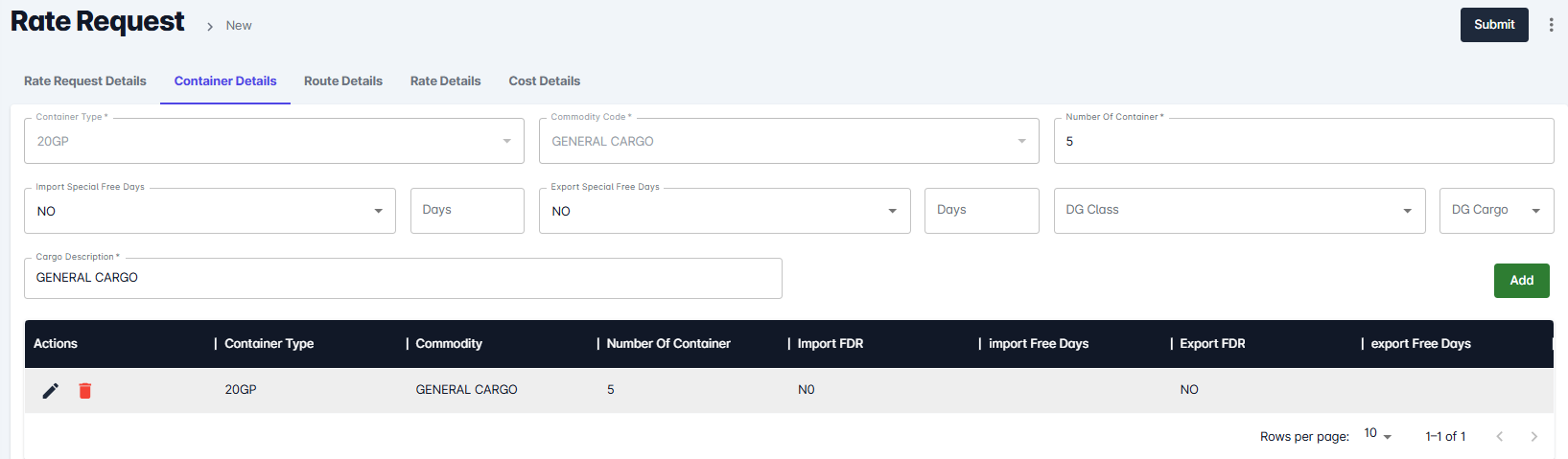The image size is (1568, 459).
Task: Open the DG Cargo dropdown
Action: (x=1496, y=211)
